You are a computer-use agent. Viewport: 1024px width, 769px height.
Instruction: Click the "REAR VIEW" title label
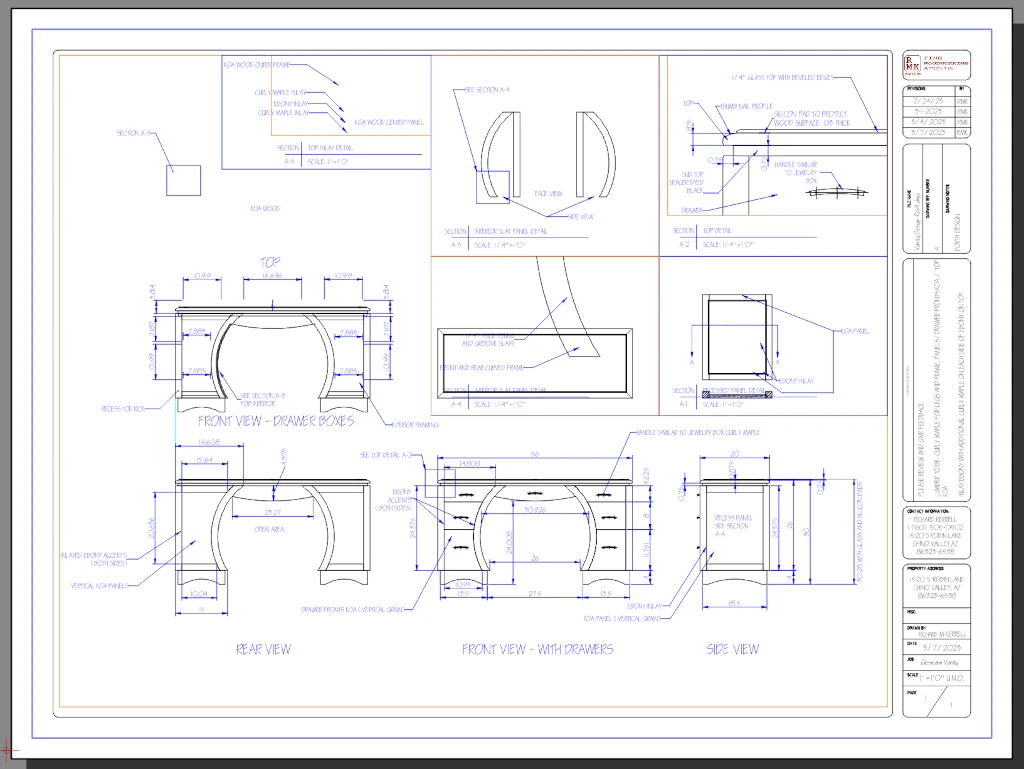[x=263, y=649]
